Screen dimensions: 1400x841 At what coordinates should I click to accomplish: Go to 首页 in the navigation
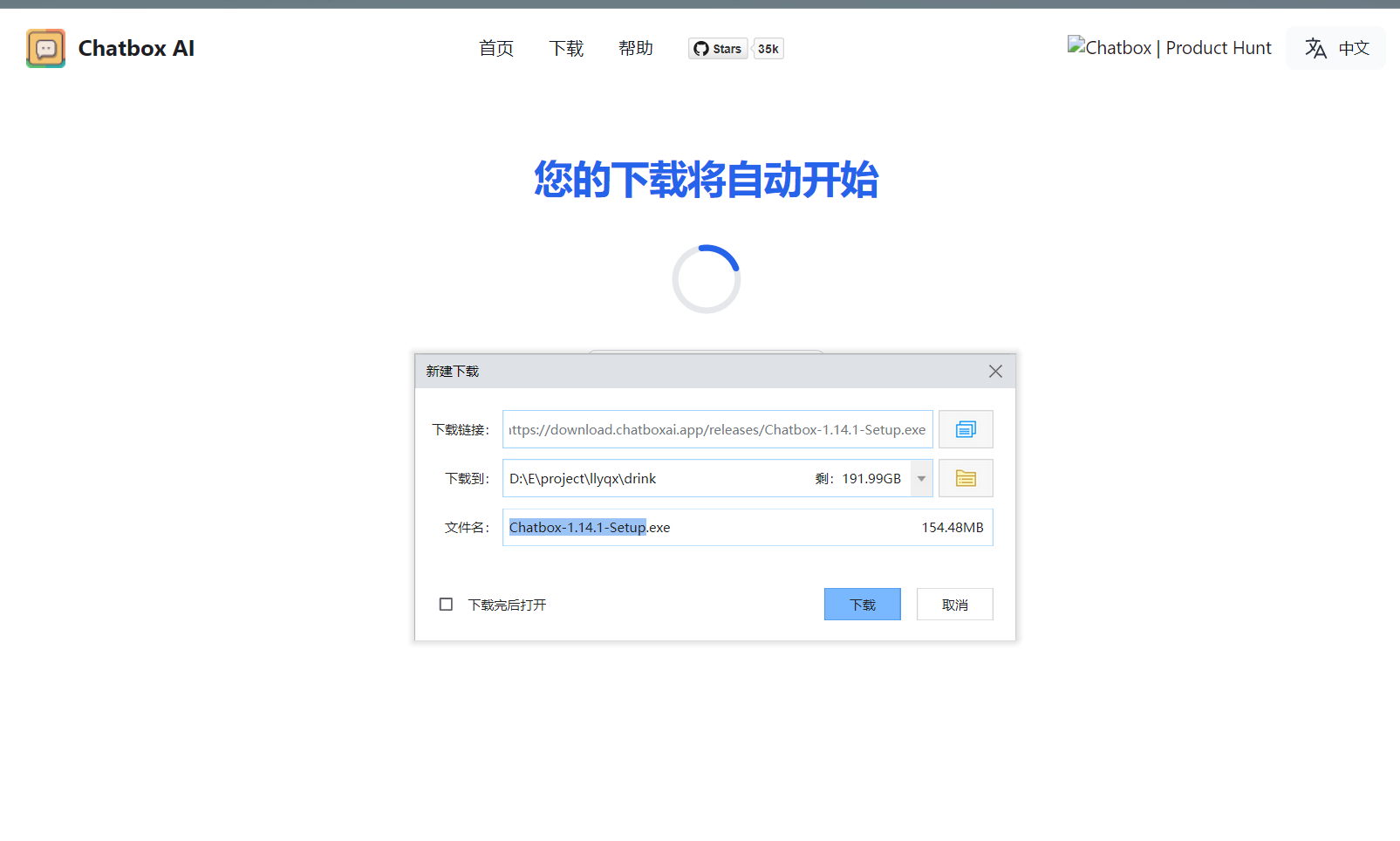click(496, 48)
